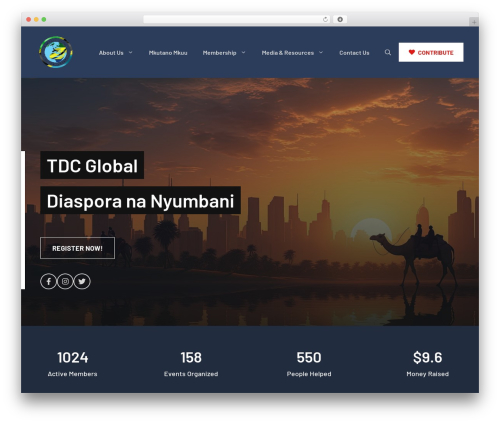Click the Money Raised label

coord(428,374)
